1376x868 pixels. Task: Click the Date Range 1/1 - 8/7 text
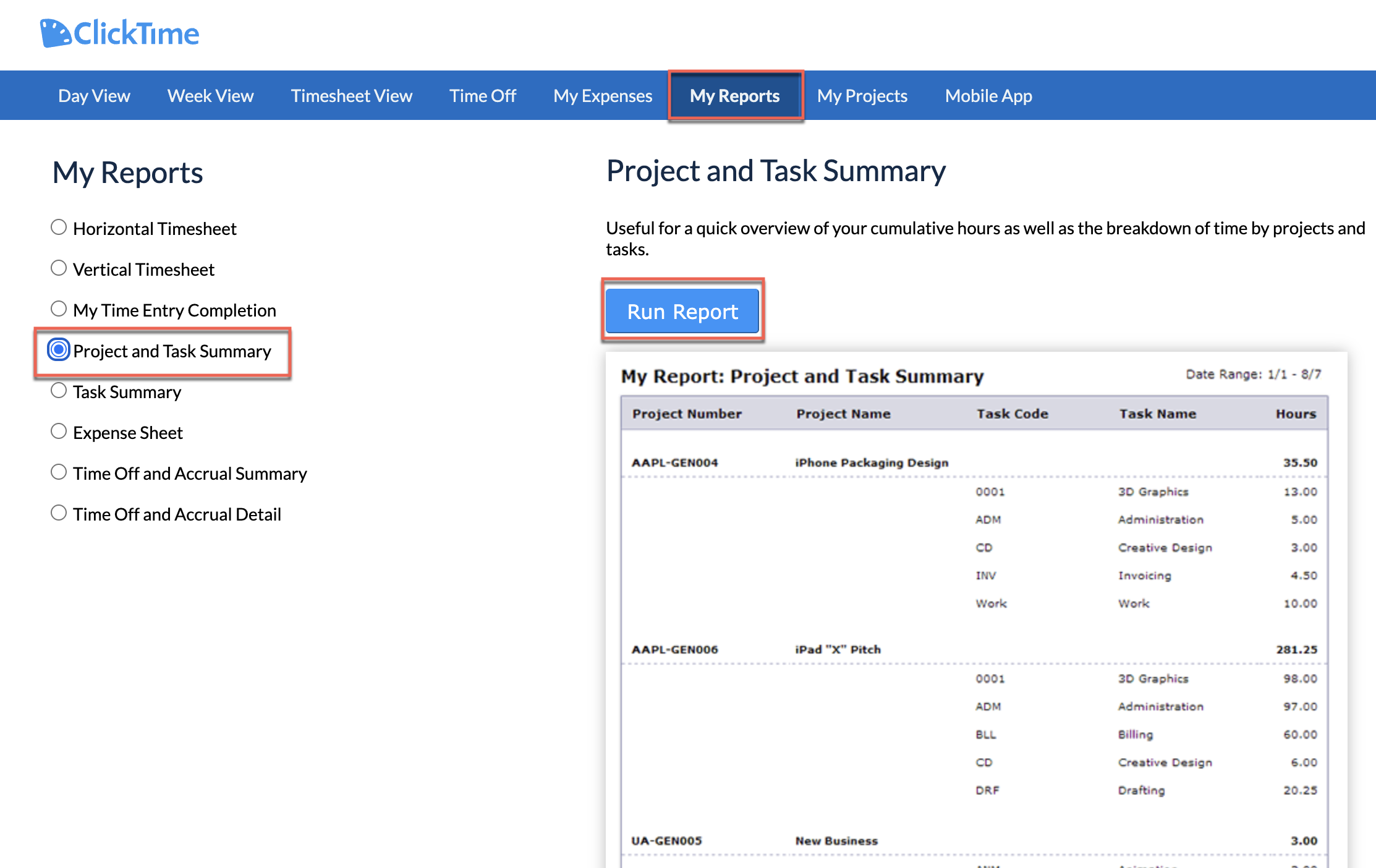tap(1253, 374)
